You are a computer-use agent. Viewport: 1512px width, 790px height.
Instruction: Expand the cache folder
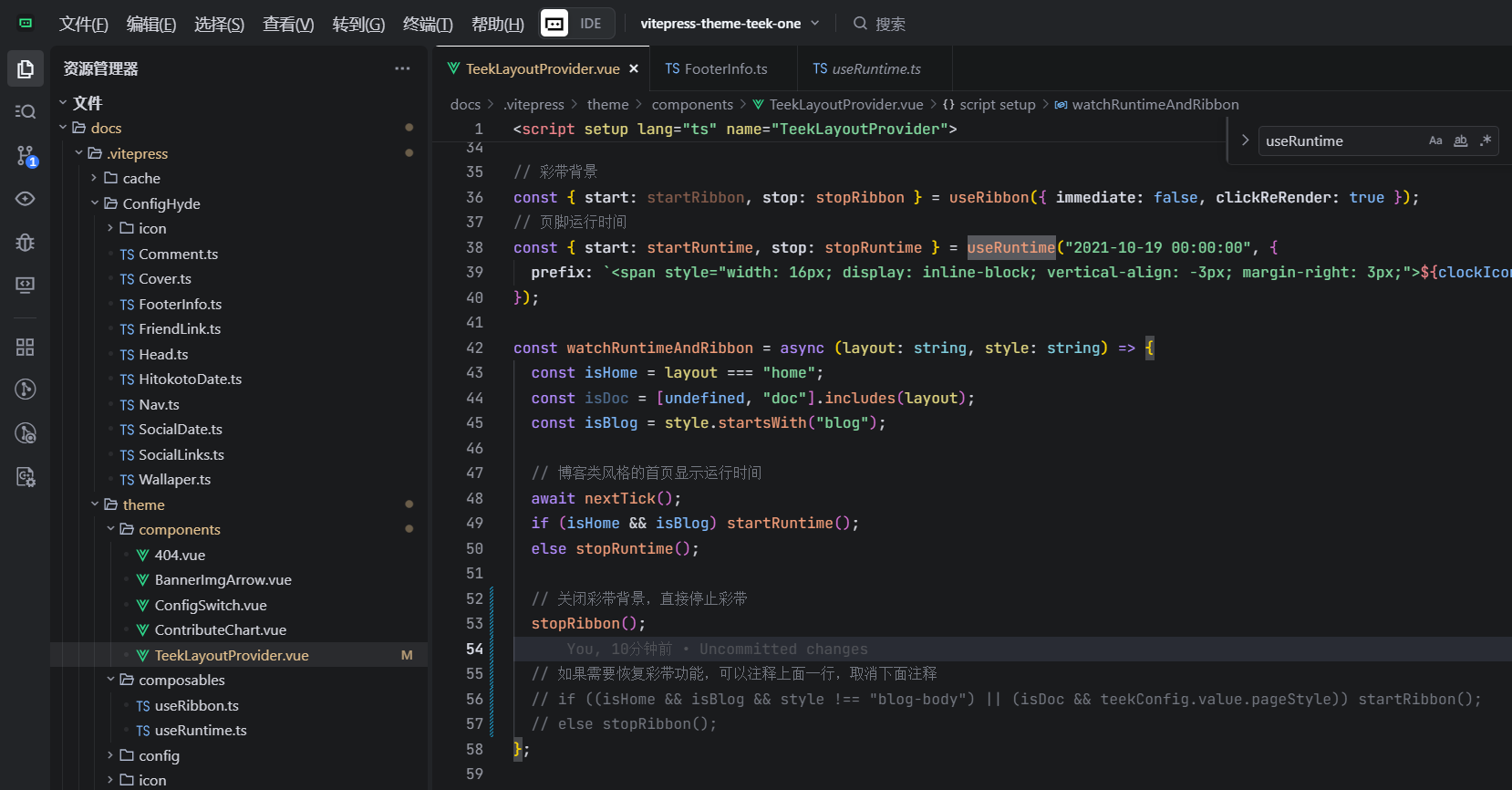(141, 178)
